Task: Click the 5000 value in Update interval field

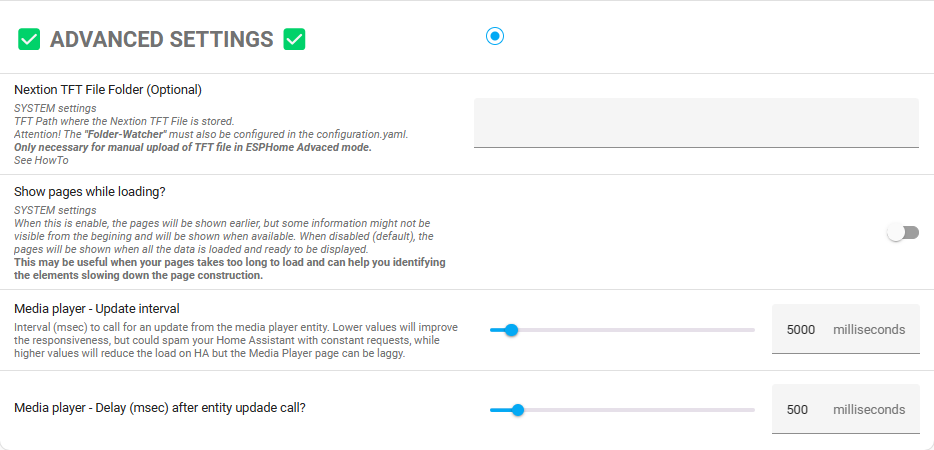Action: pos(801,329)
